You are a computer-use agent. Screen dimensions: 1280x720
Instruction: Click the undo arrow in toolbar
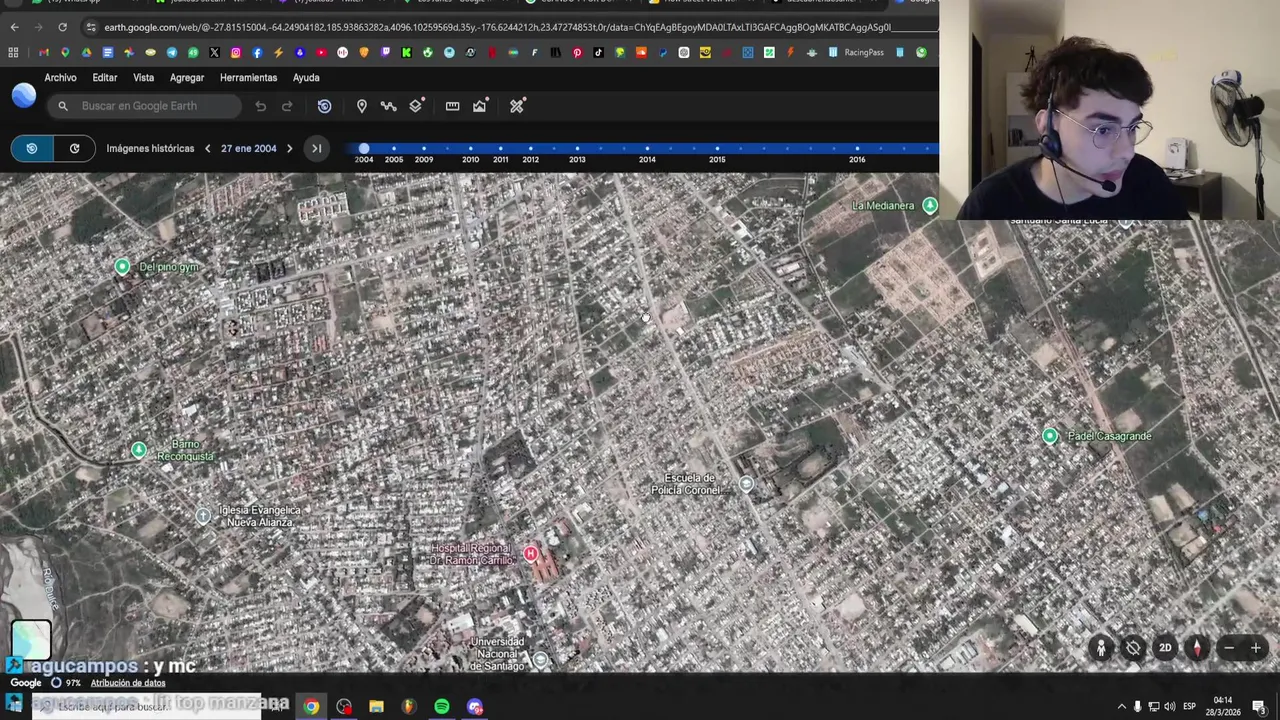click(260, 106)
